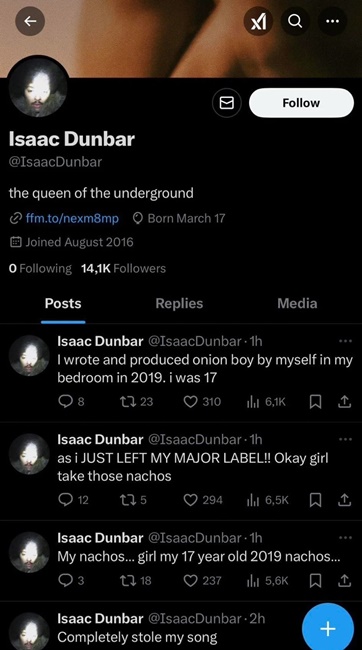
Task: Compose a new post with plus button
Action: click(328, 629)
